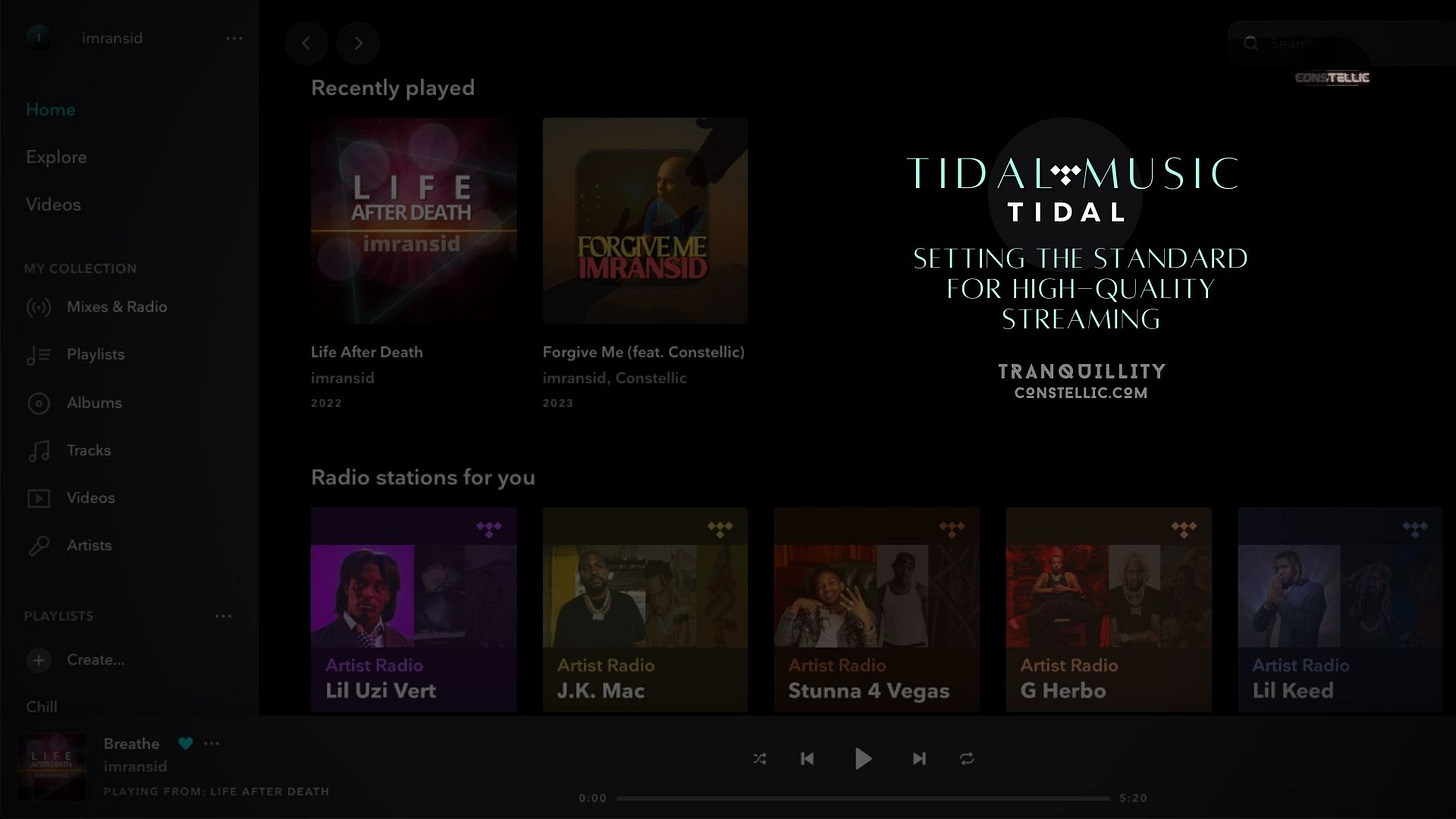Focus the Search input field
Image resolution: width=1456 pixels, height=819 pixels.
pos(1342,44)
